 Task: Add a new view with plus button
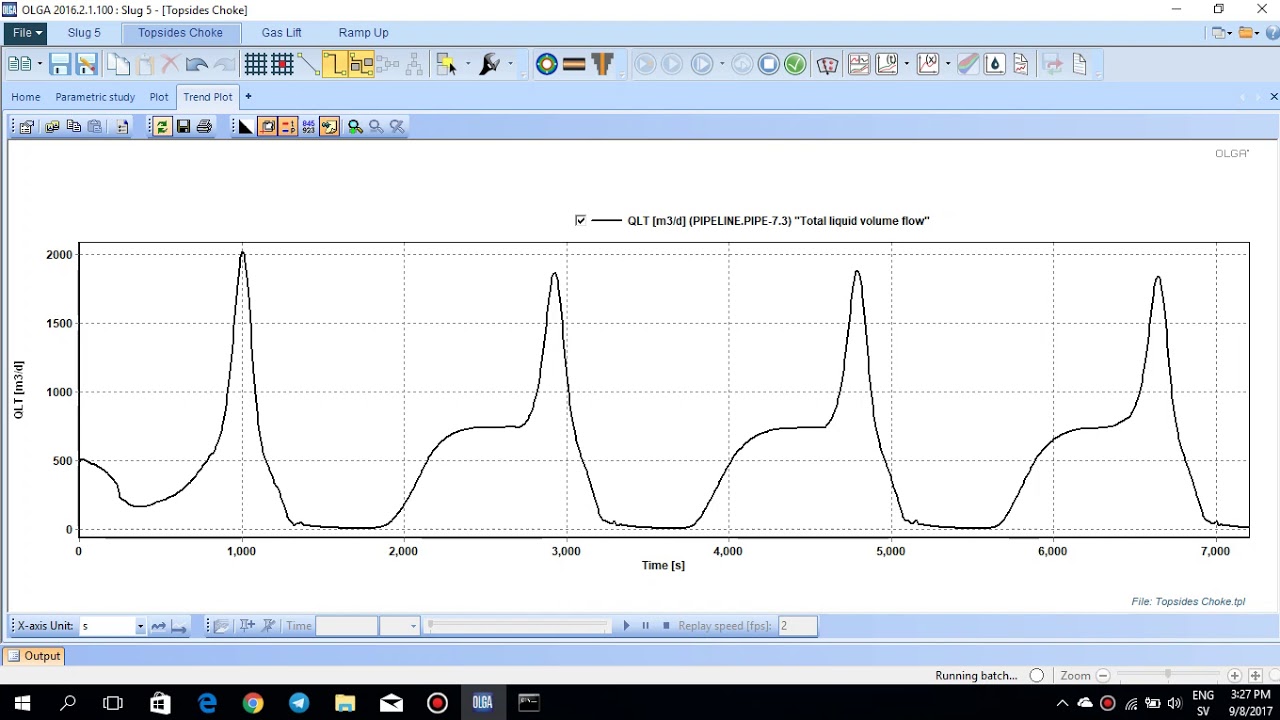pos(248,97)
